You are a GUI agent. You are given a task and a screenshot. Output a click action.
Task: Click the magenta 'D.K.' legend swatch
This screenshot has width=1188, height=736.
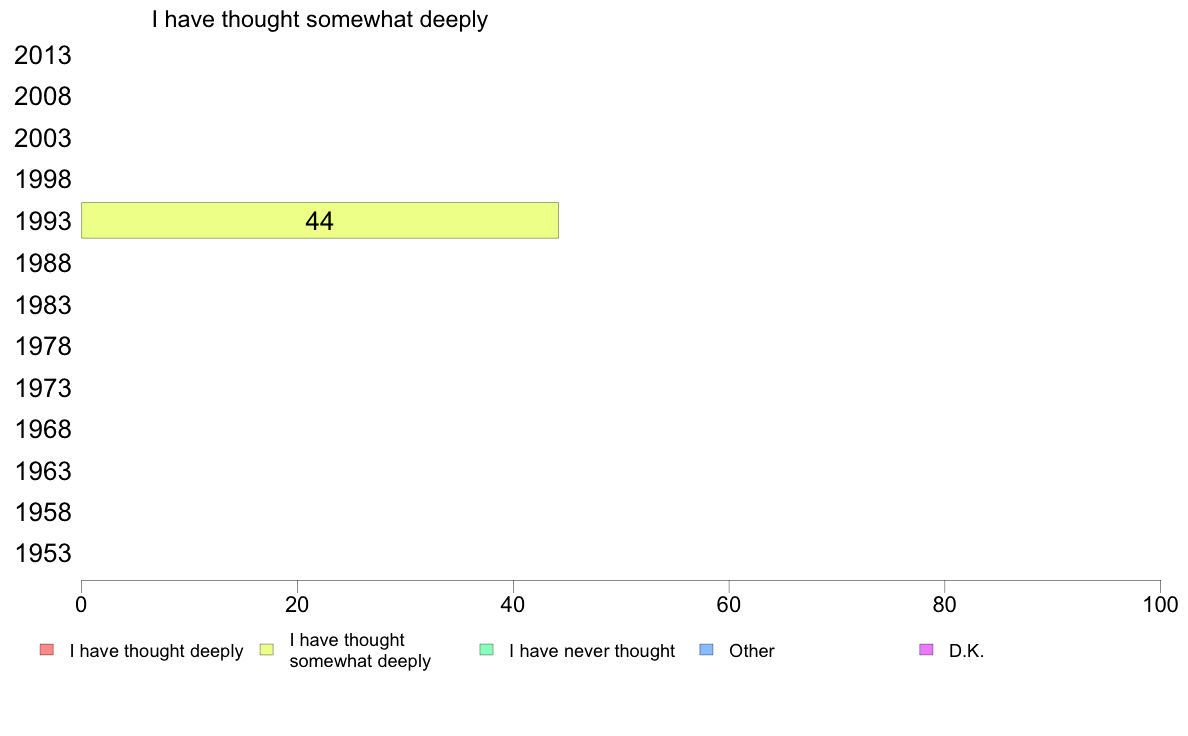click(x=926, y=650)
